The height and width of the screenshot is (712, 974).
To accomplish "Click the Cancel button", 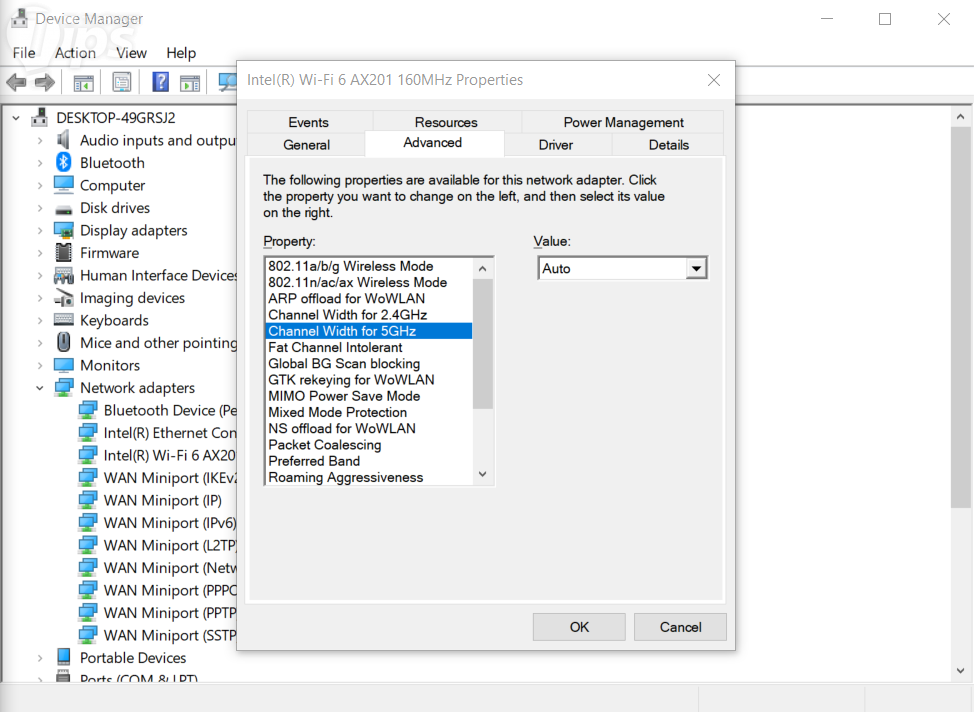I will 680,627.
